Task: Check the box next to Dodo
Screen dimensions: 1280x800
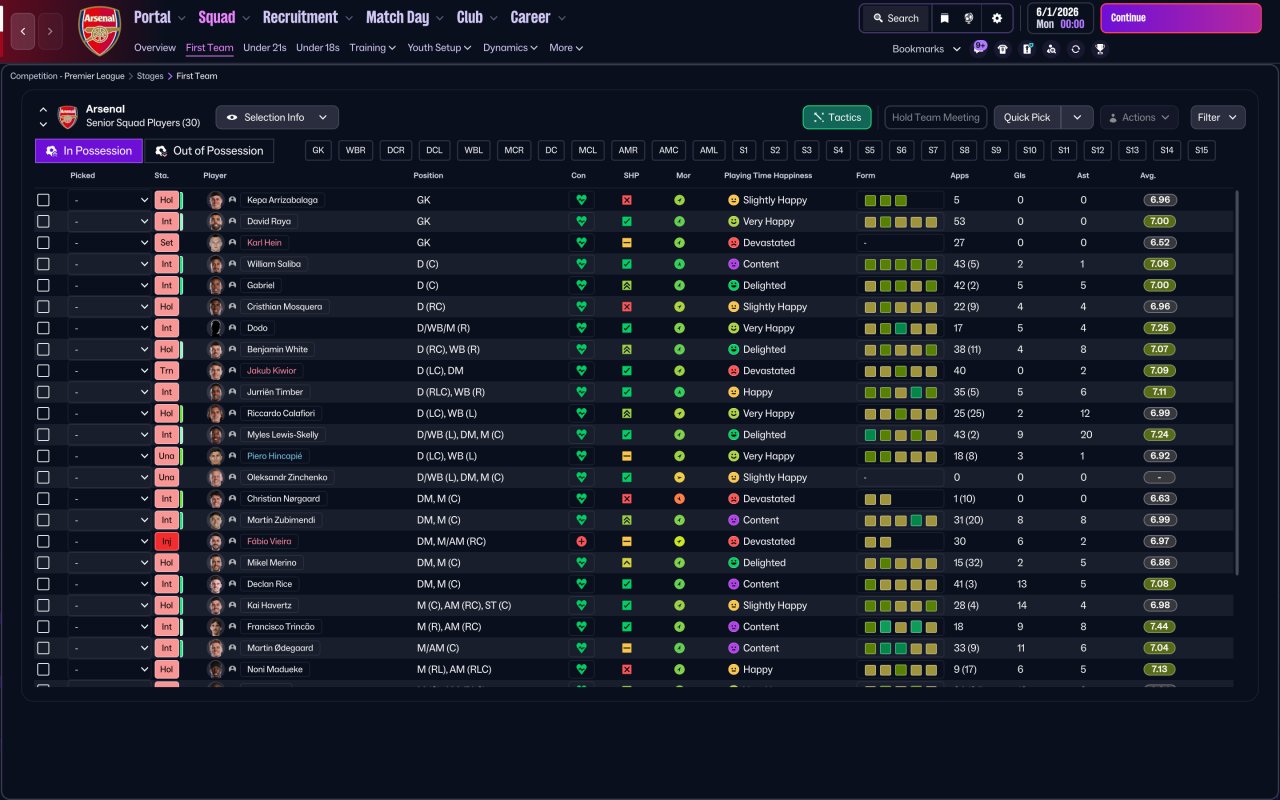Action: click(43, 328)
